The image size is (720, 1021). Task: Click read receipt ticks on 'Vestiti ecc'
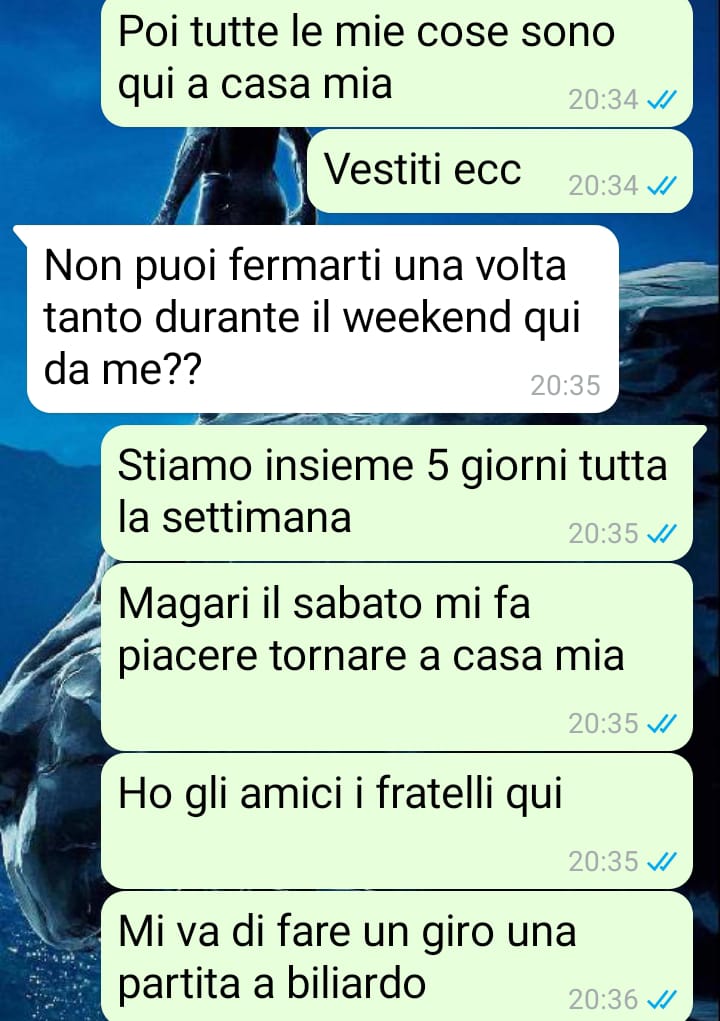click(x=662, y=187)
